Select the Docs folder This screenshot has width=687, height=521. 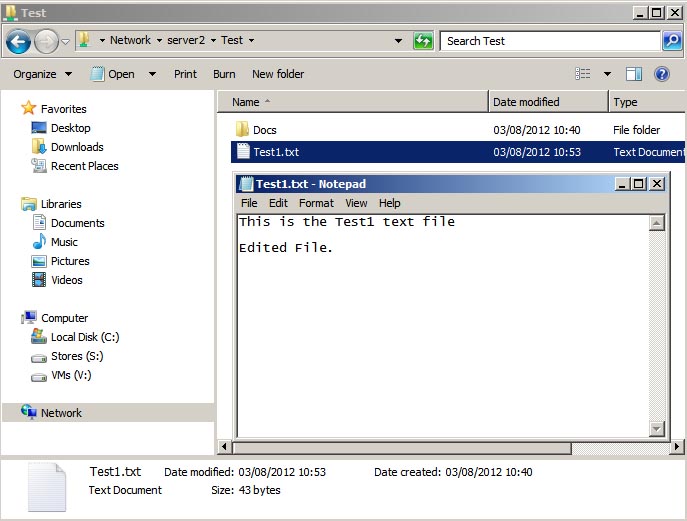click(x=265, y=130)
